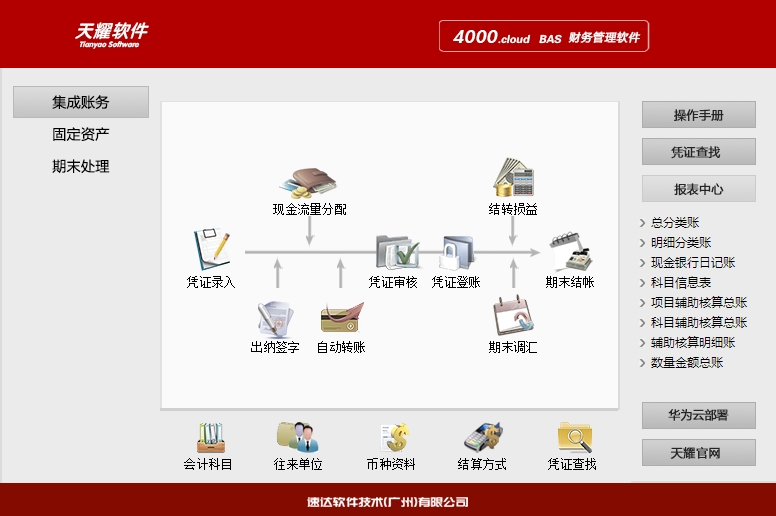Click the 现金流量分配 wallet icon
The height and width of the screenshot is (516, 776).
pyautogui.click(x=308, y=183)
